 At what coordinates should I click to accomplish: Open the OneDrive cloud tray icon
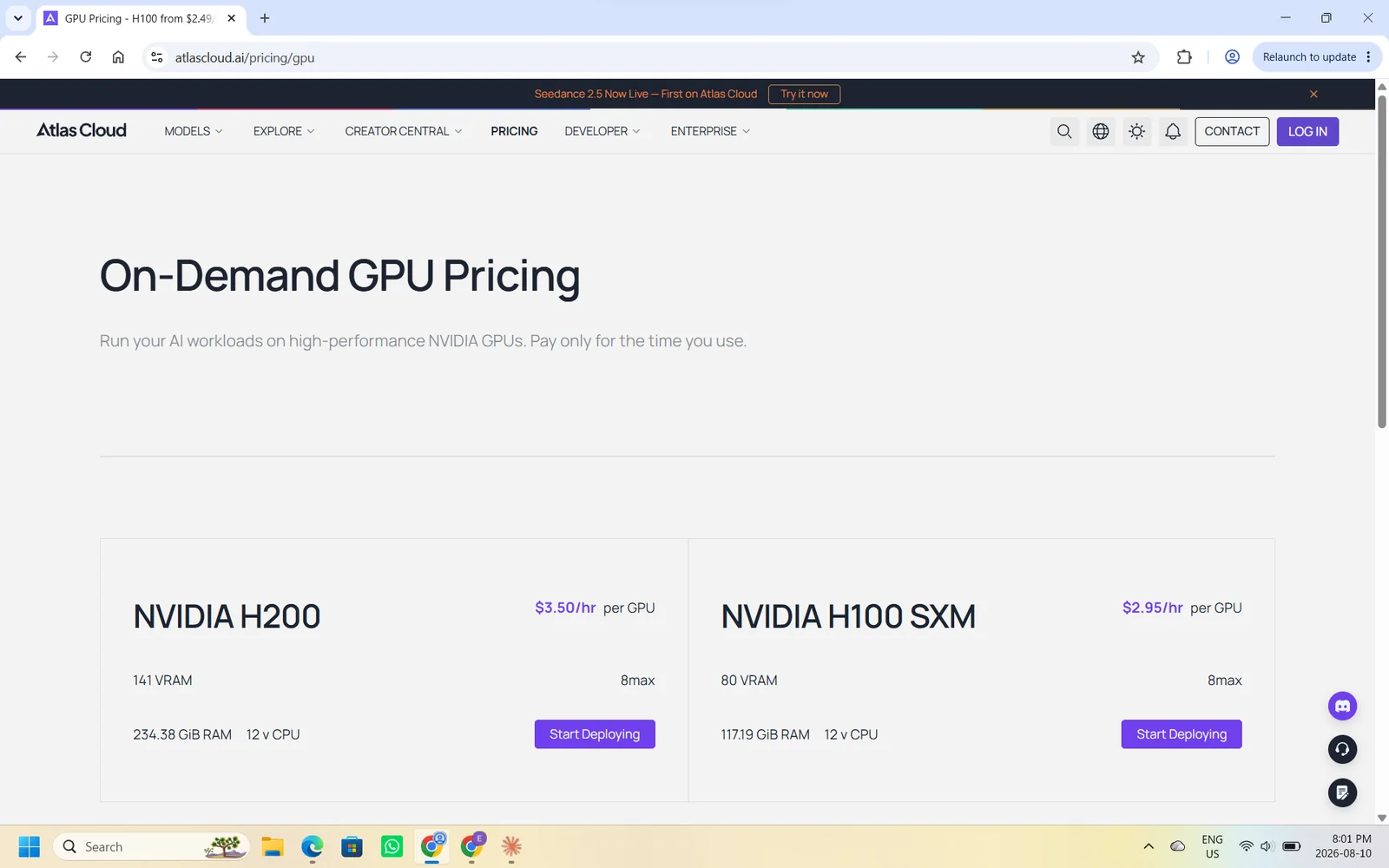(x=1178, y=846)
